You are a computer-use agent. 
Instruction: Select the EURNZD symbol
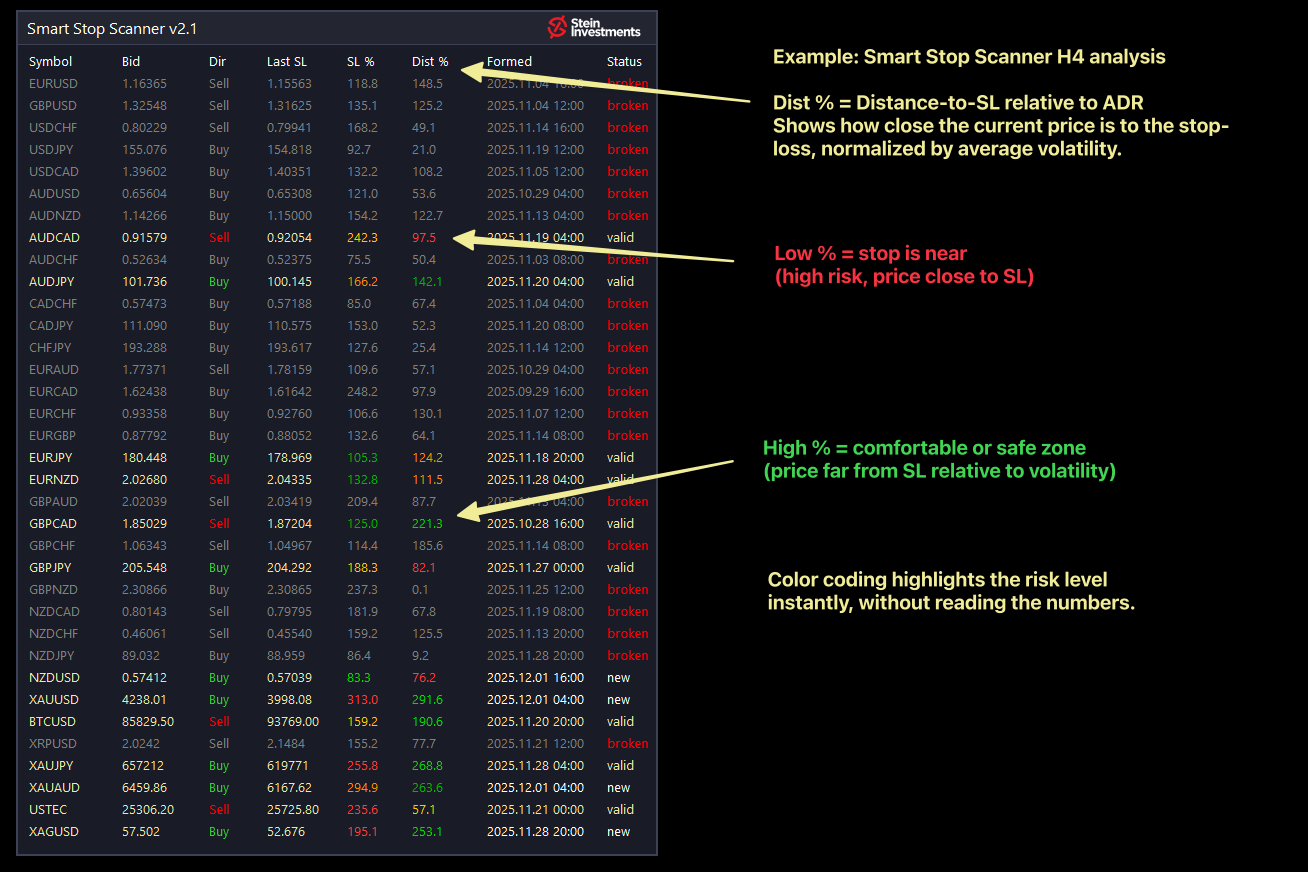[53, 480]
